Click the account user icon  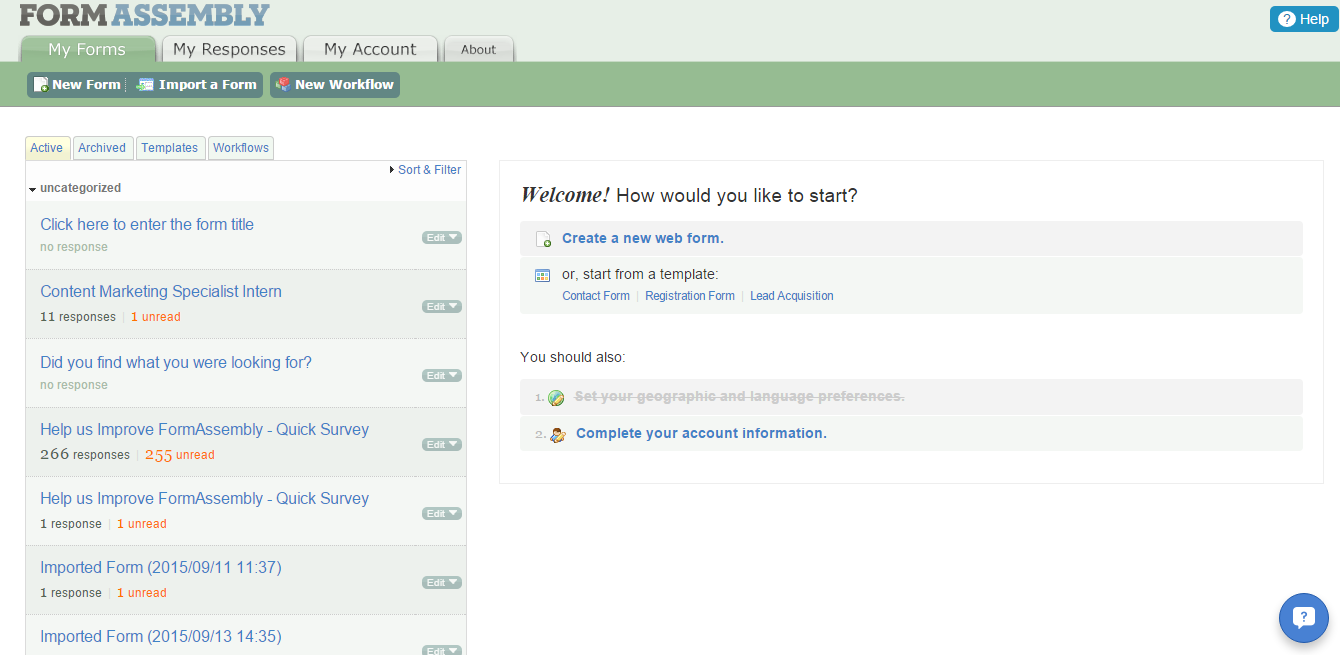tap(557, 434)
